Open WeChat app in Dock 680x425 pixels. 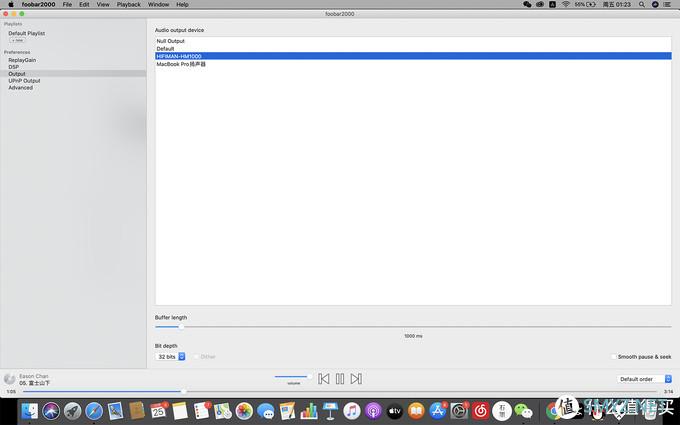[523, 410]
